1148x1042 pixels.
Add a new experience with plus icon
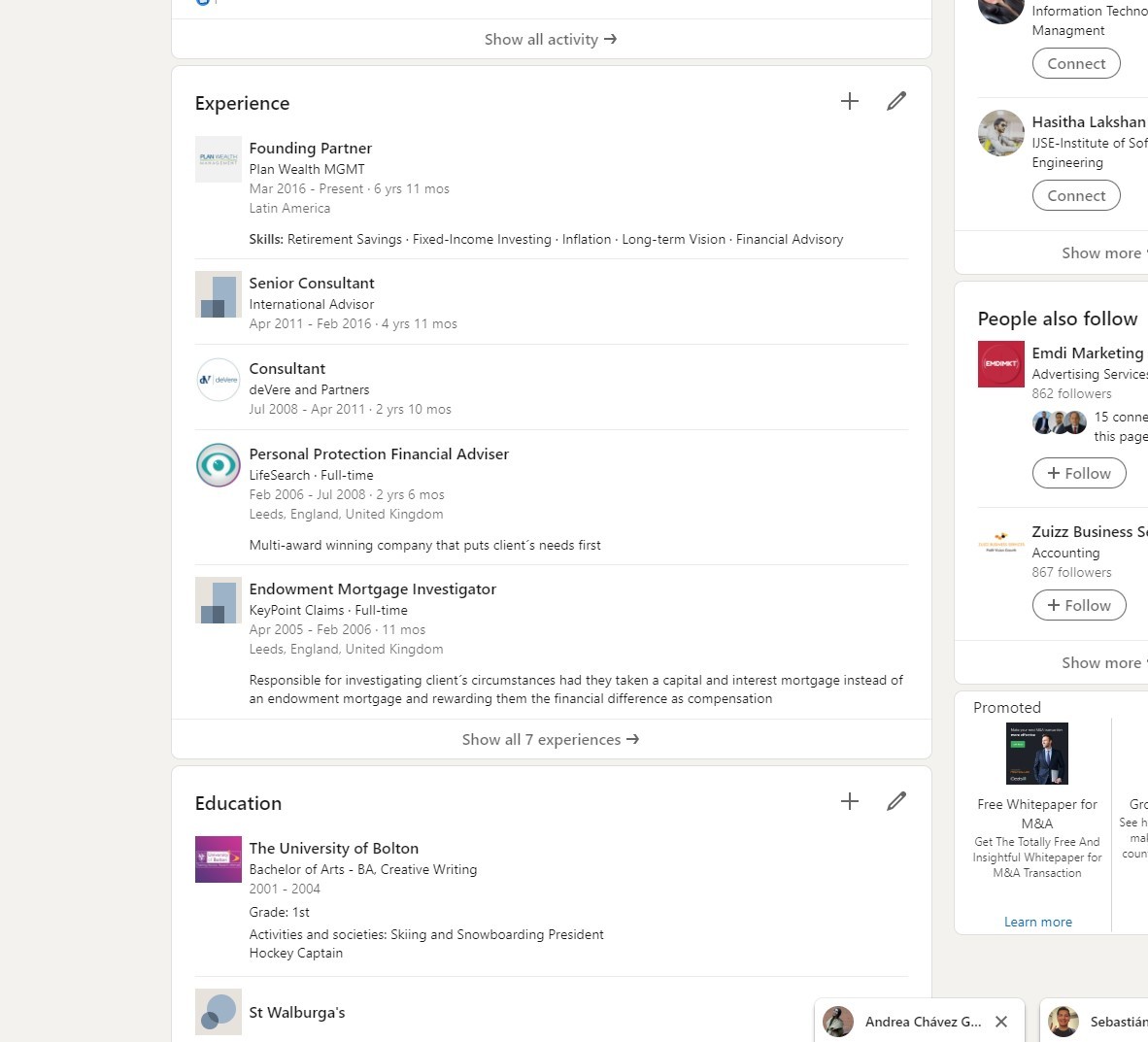pyautogui.click(x=849, y=101)
